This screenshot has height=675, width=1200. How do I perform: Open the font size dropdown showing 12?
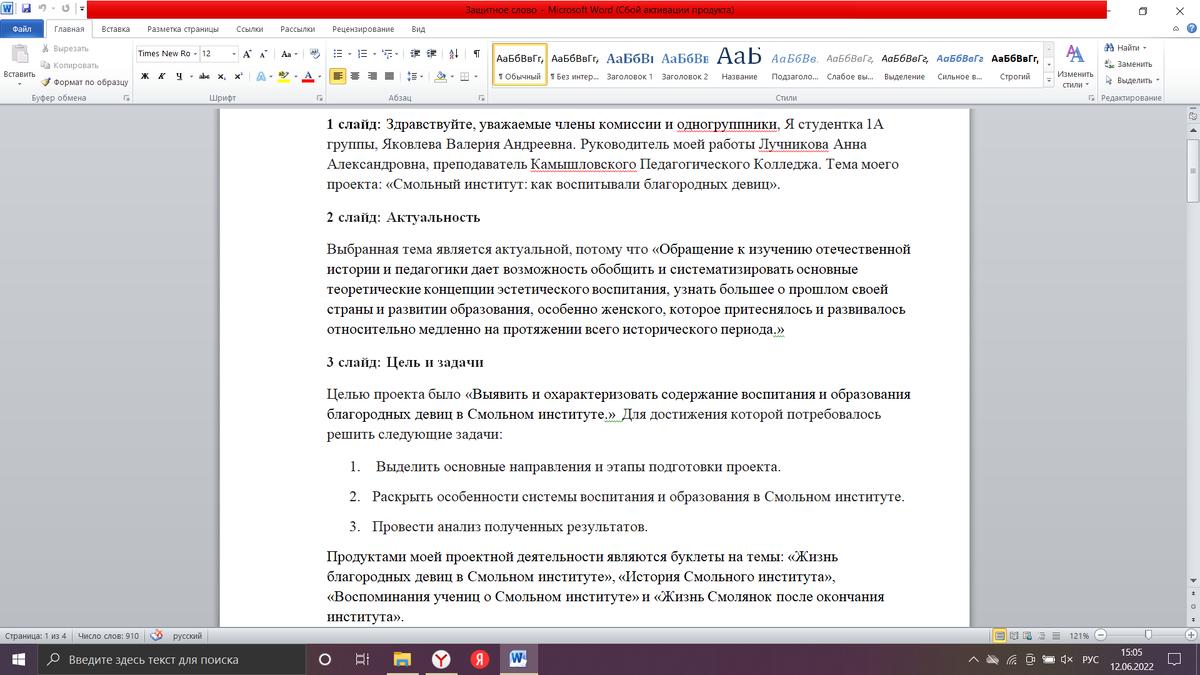234,54
